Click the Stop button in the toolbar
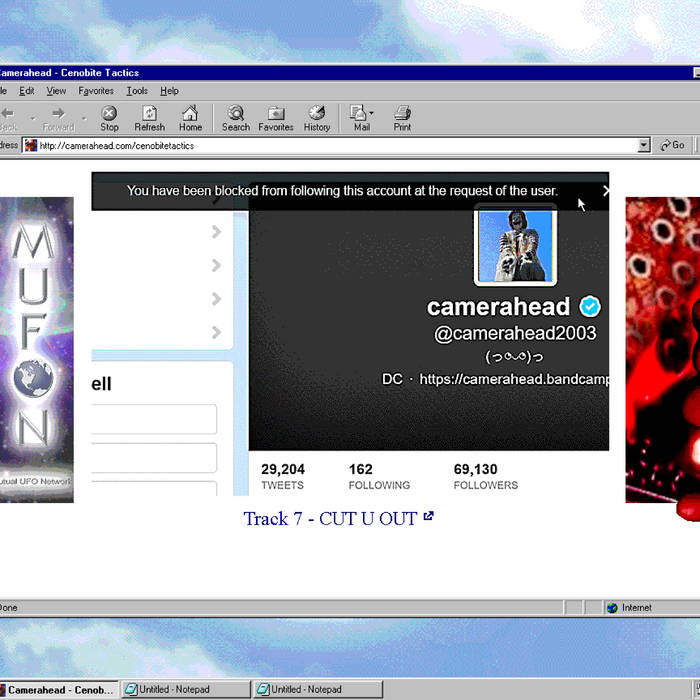Image resolution: width=700 pixels, height=700 pixels. [x=109, y=117]
